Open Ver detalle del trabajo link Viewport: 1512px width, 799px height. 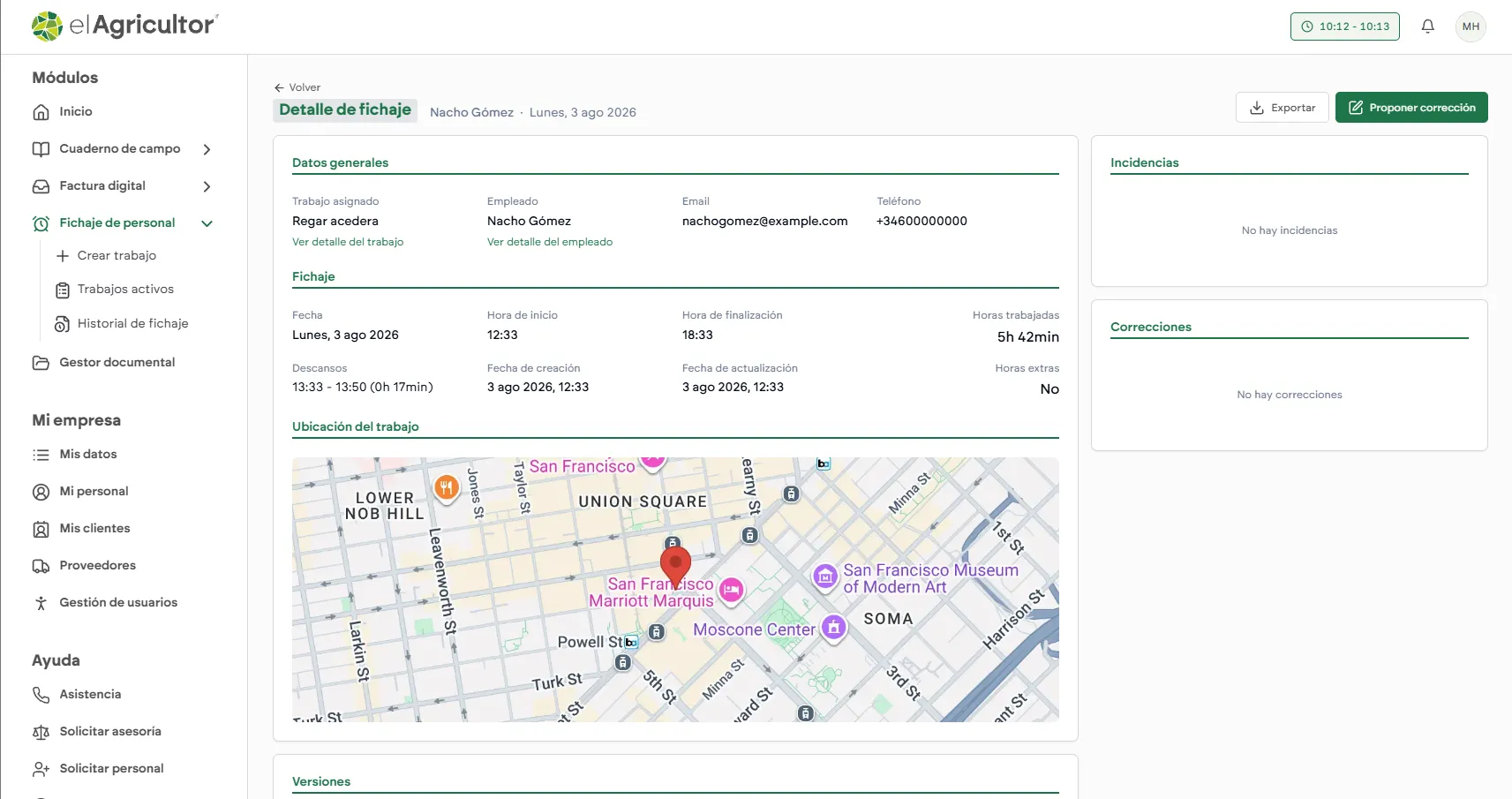pyautogui.click(x=348, y=242)
